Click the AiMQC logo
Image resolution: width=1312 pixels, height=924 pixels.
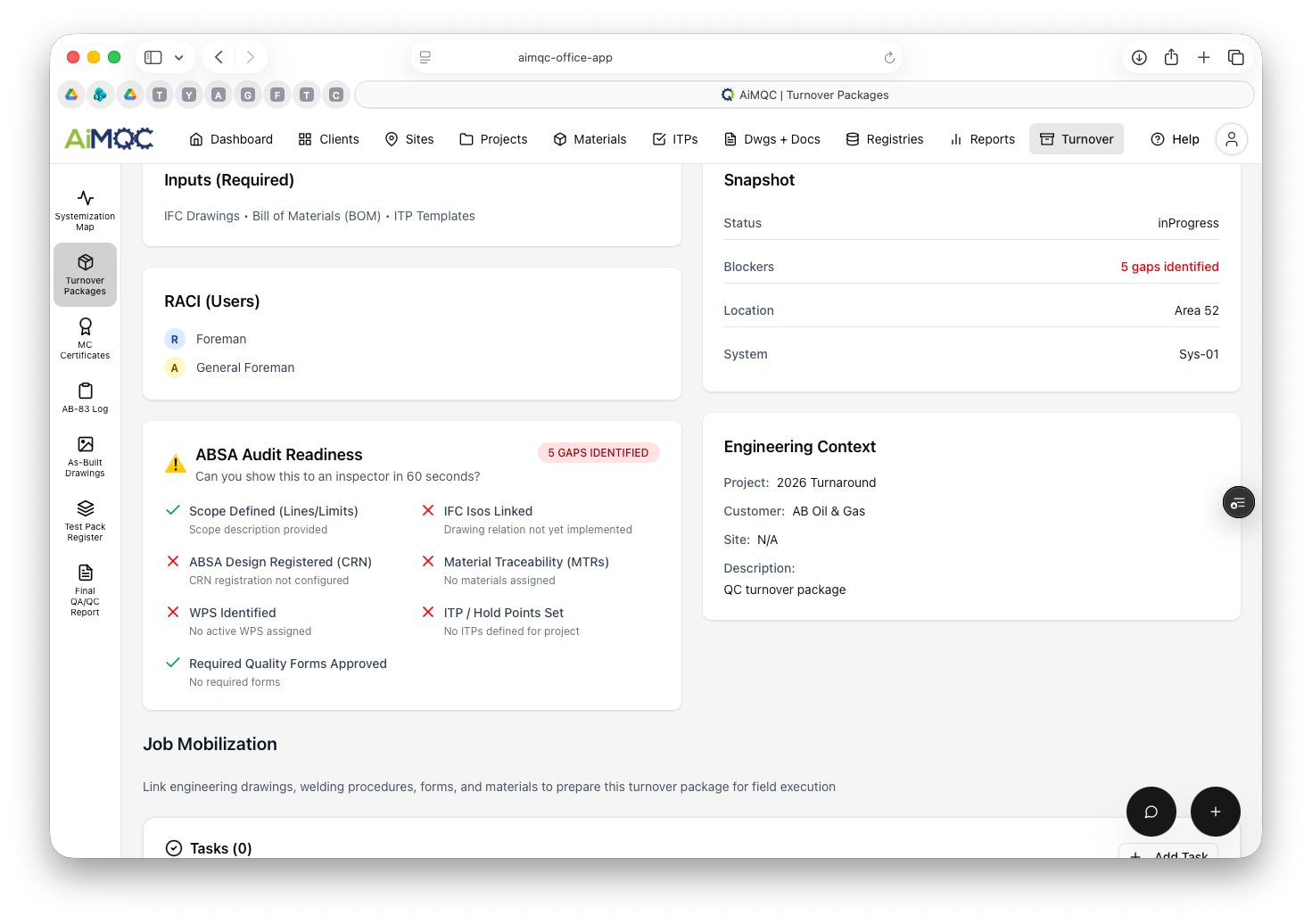coord(108,138)
